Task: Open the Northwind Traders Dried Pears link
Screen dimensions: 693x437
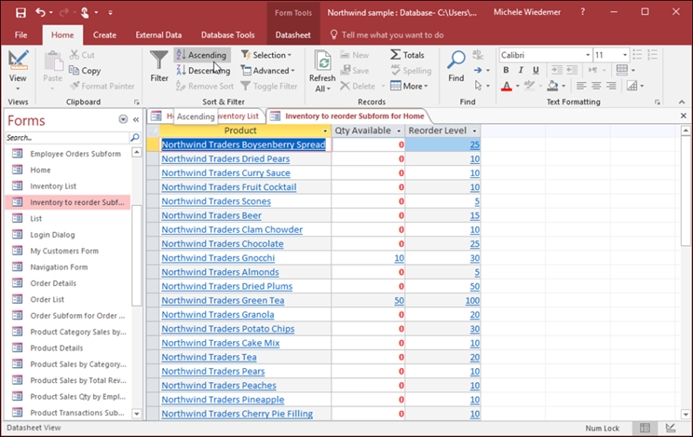Action: (225, 159)
